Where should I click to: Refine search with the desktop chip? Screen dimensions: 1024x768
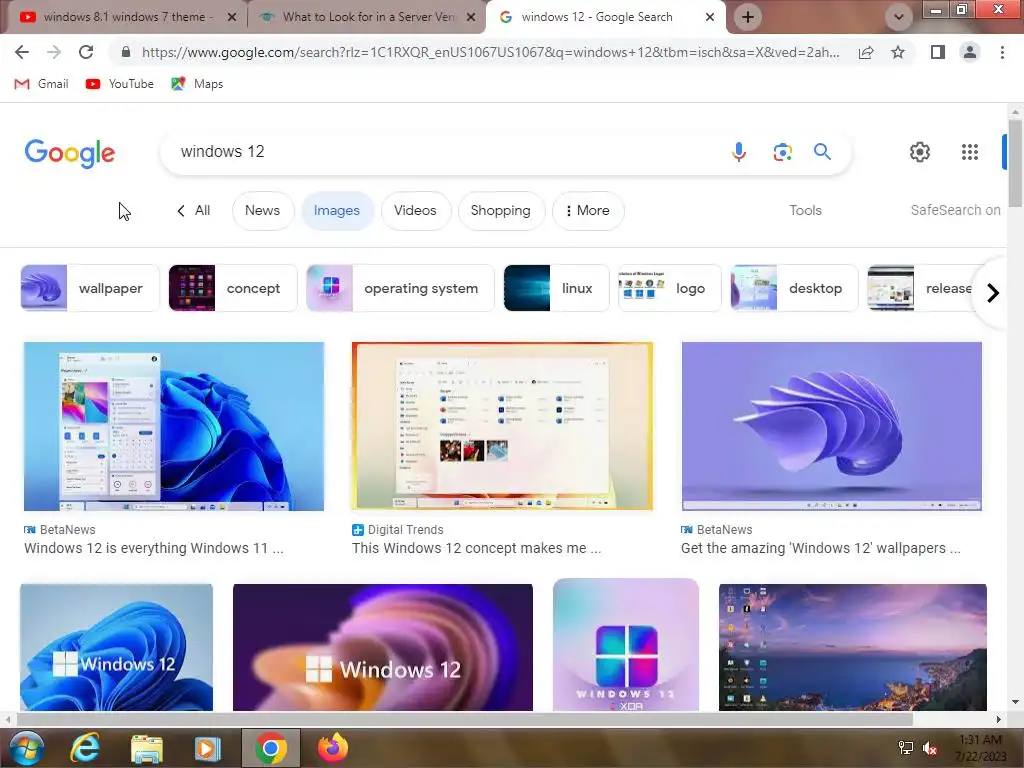794,288
